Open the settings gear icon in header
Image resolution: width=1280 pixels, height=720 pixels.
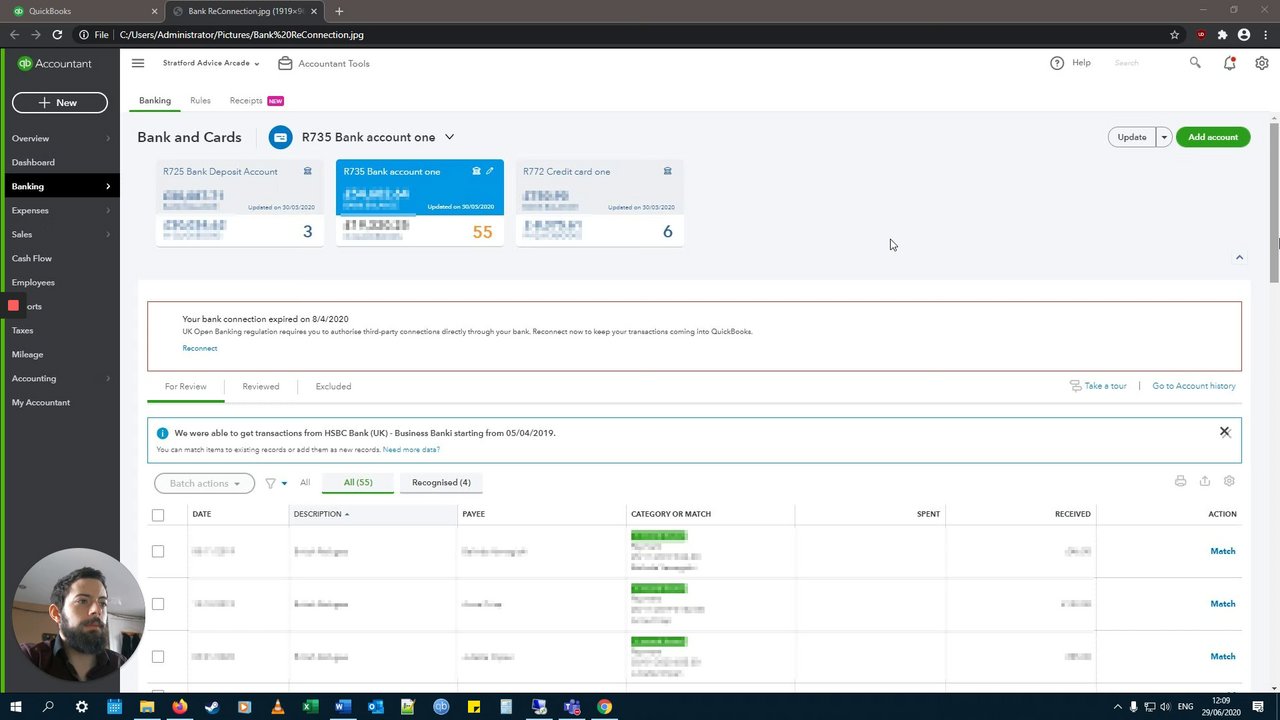click(1262, 63)
